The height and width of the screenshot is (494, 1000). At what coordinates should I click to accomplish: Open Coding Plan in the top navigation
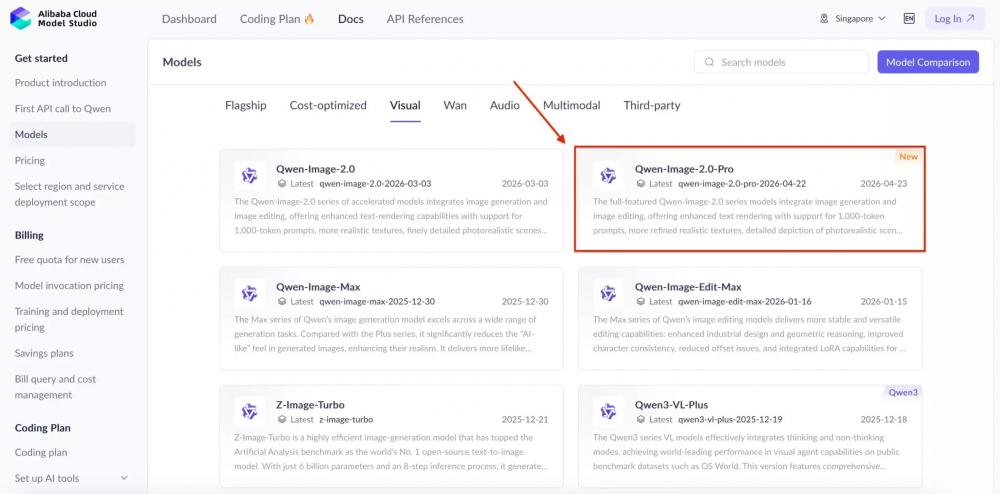pos(277,18)
